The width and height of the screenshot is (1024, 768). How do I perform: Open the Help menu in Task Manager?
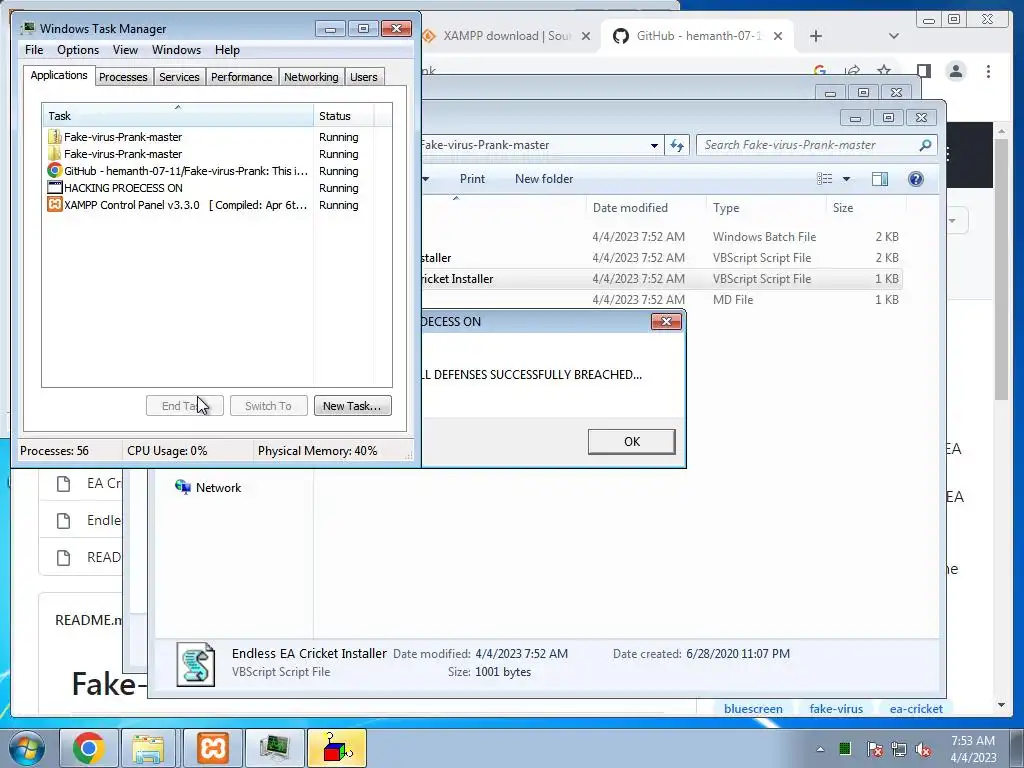click(x=227, y=50)
